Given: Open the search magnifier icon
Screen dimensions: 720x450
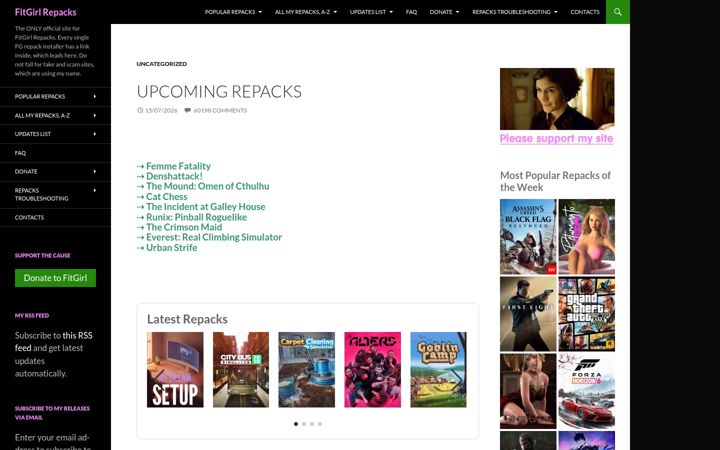Looking at the screenshot, I should (618, 12).
